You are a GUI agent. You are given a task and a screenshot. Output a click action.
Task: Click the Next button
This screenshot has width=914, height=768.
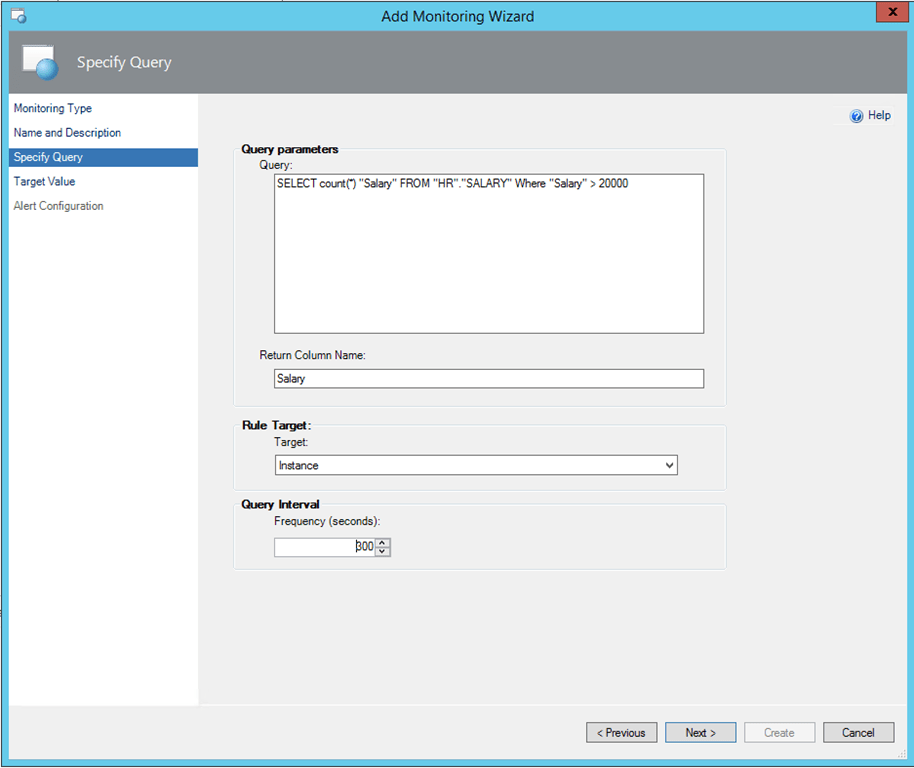coord(701,733)
